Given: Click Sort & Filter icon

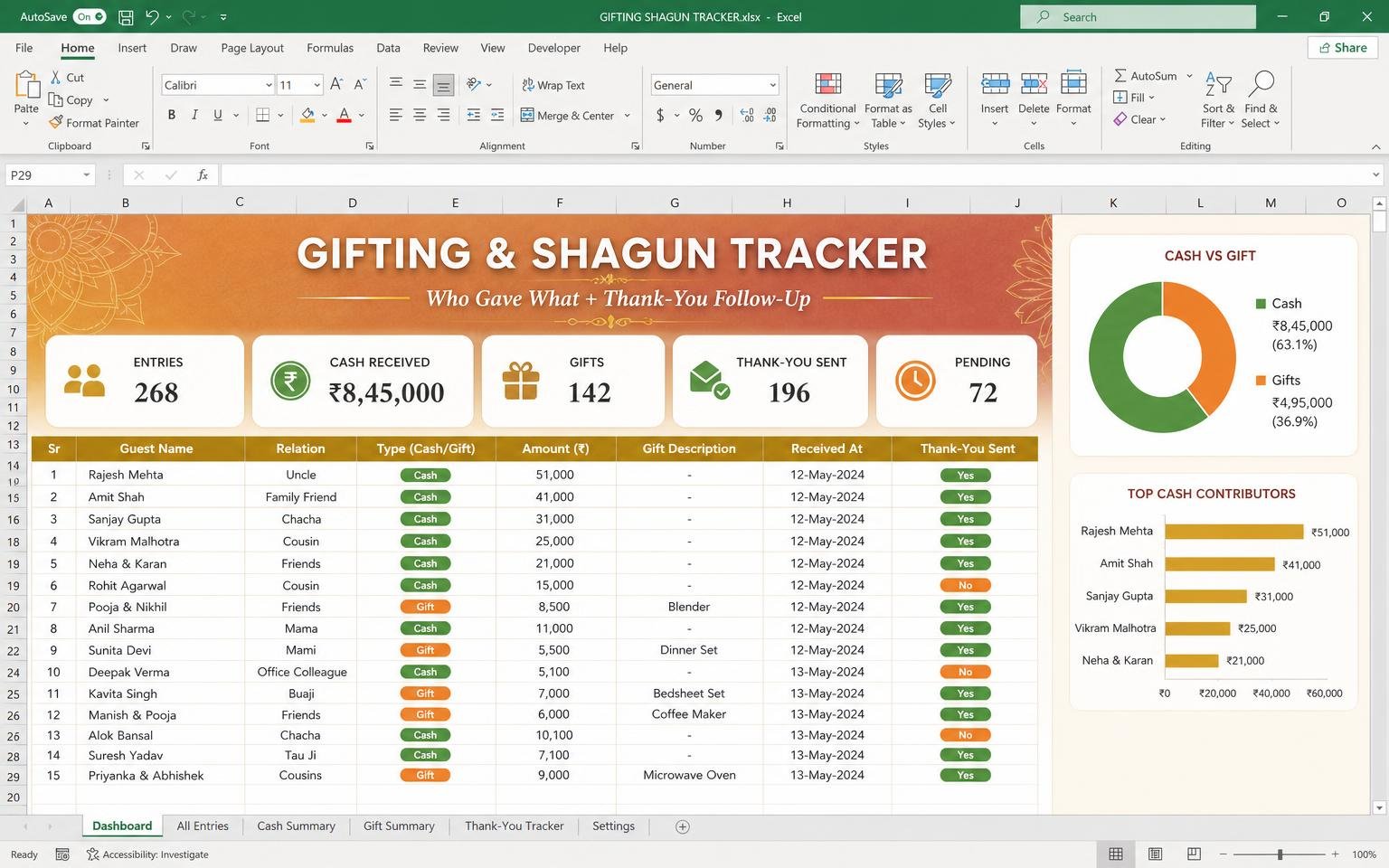Looking at the screenshot, I should [x=1218, y=84].
